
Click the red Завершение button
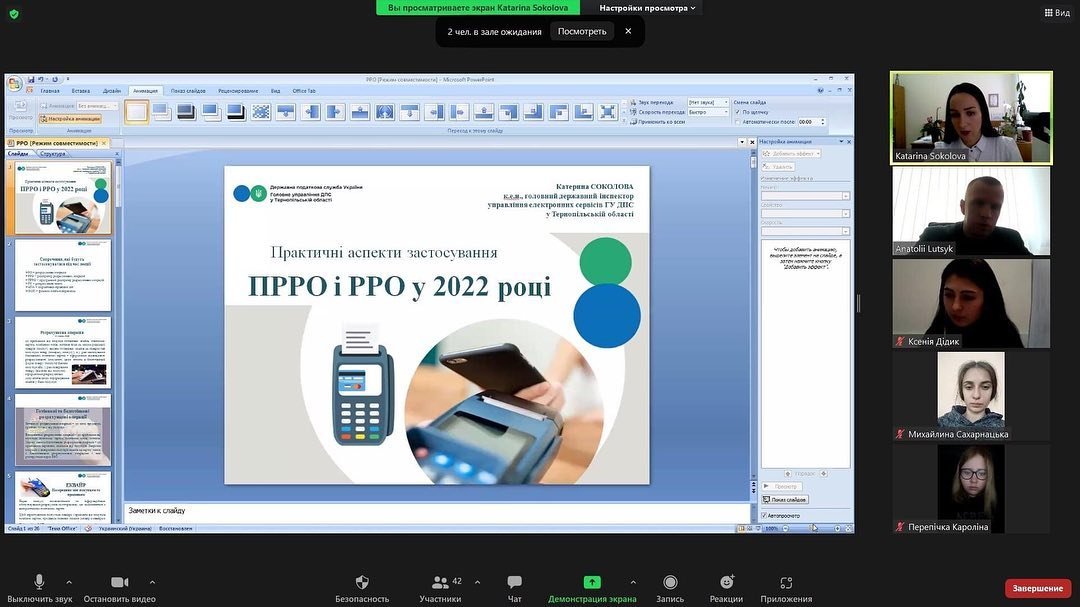tap(1037, 588)
